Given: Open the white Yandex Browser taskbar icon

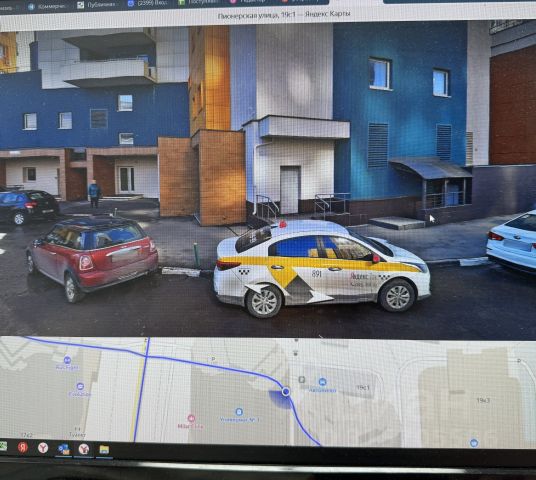Looking at the screenshot, I should pos(43,448).
